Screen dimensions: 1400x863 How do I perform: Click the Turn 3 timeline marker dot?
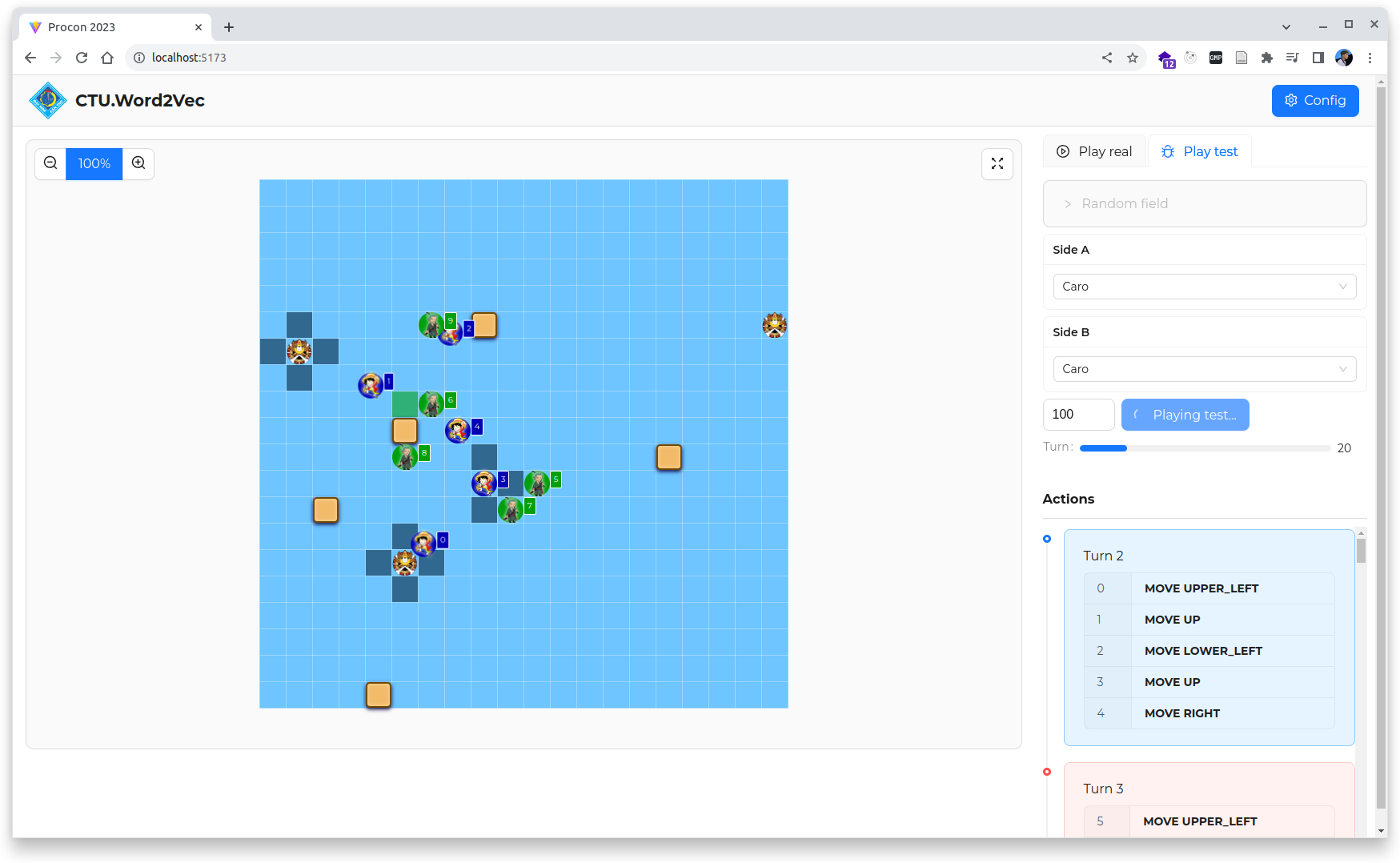point(1047,772)
